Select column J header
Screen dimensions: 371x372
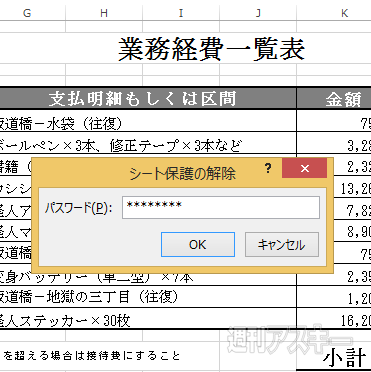point(258,13)
